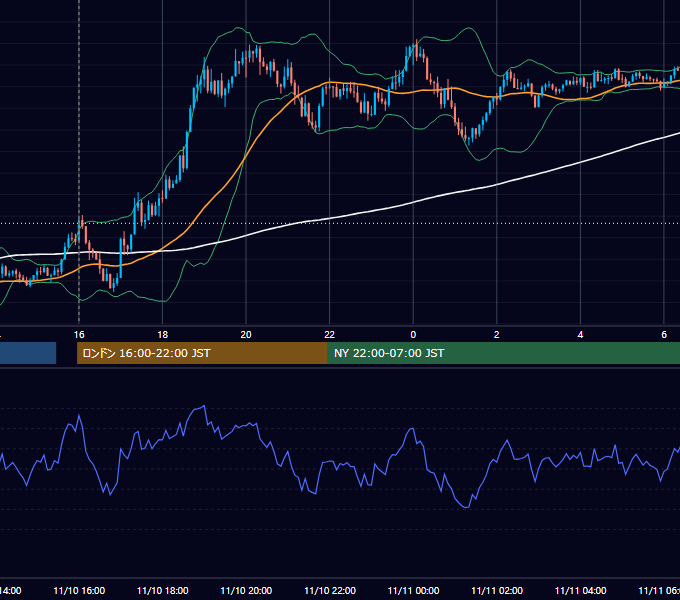The width and height of the screenshot is (680, 600).
Task: Click the 11/10 20:00 date label
Action: (x=246, y=590)
